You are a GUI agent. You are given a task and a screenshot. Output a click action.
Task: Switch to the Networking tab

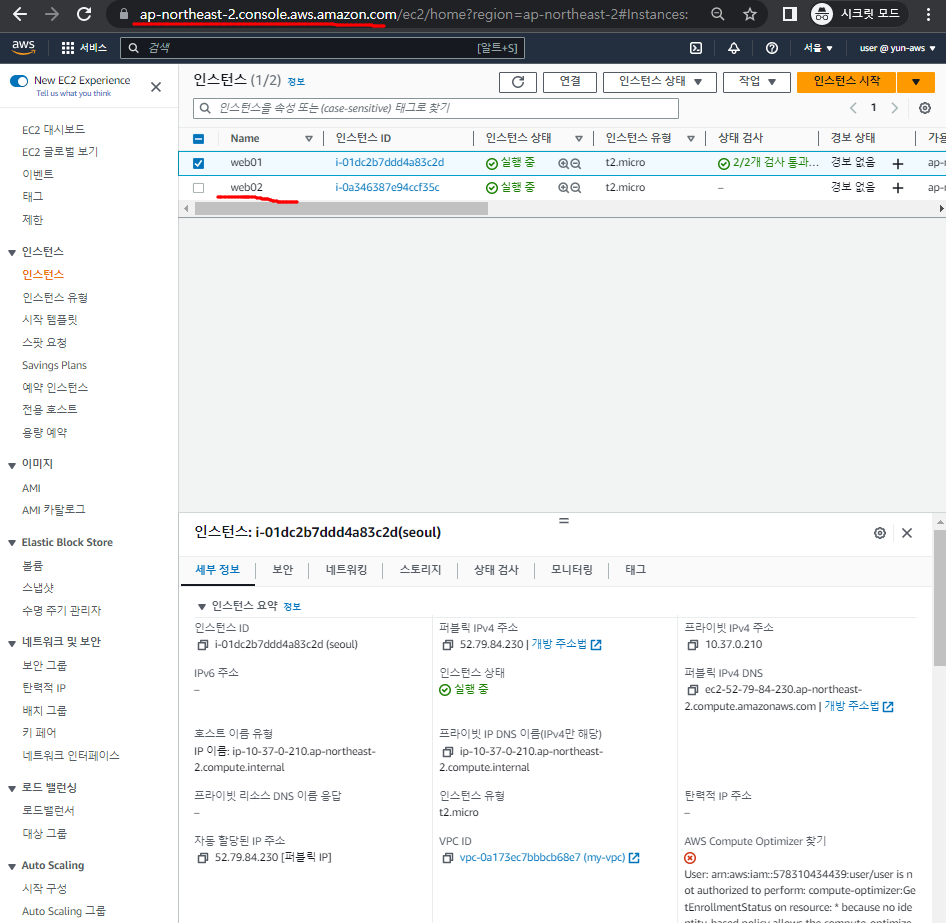coord(346,569)
